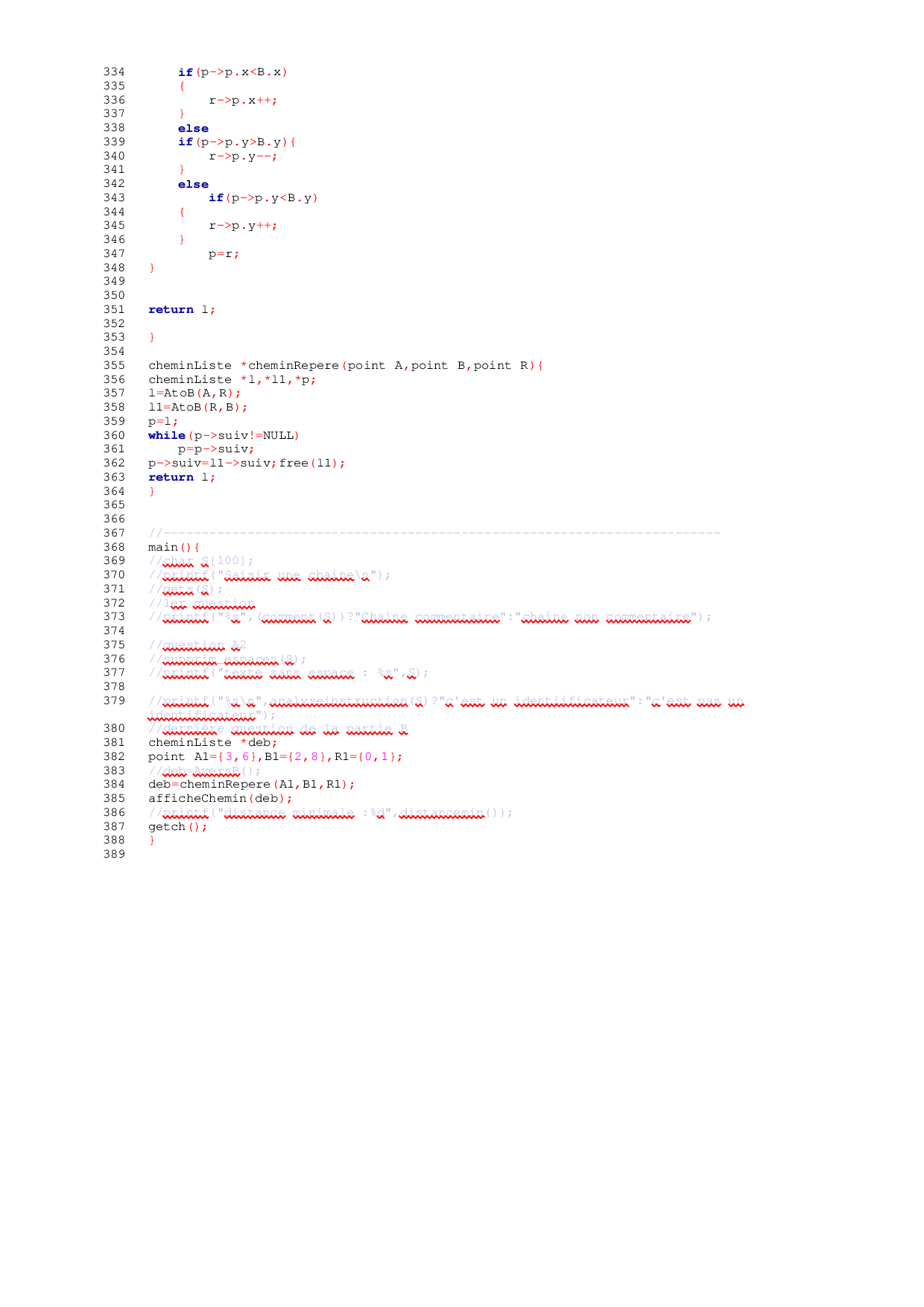Click the commented char S[100] line
Image resolution: width=924 pixels, height=1307 pixels.
(200, 560)
